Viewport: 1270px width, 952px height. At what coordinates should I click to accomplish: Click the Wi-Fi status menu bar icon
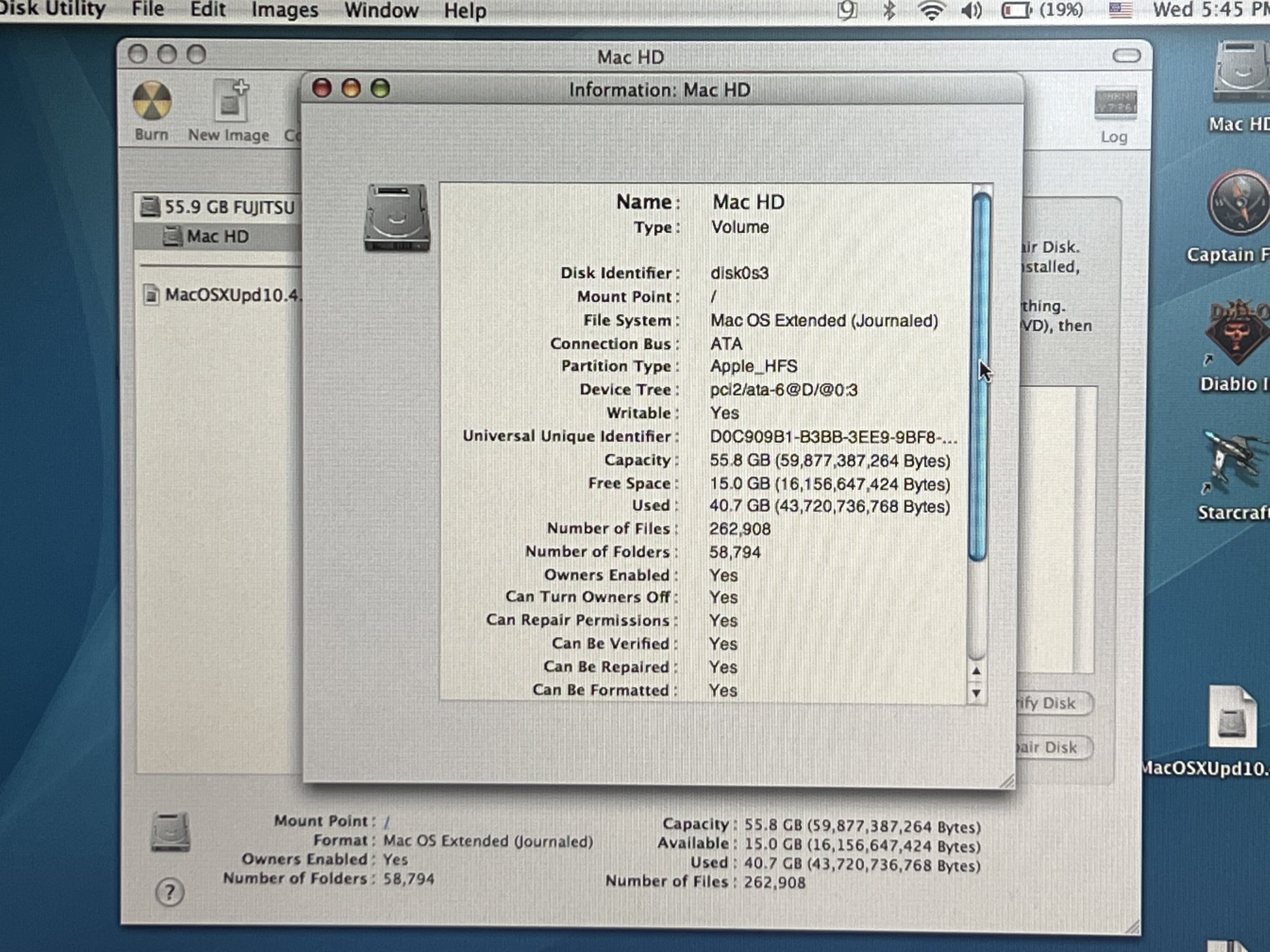(931, 10)
